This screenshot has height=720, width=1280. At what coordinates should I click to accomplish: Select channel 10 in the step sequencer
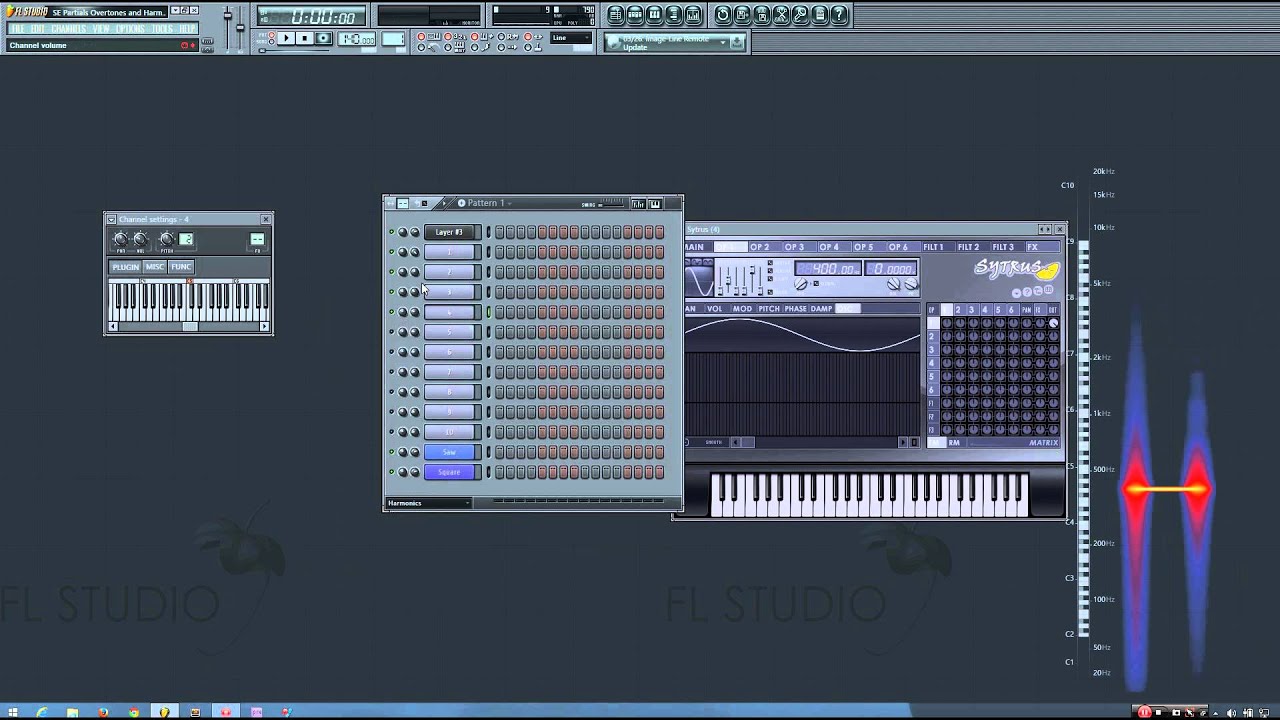[450, 432]
